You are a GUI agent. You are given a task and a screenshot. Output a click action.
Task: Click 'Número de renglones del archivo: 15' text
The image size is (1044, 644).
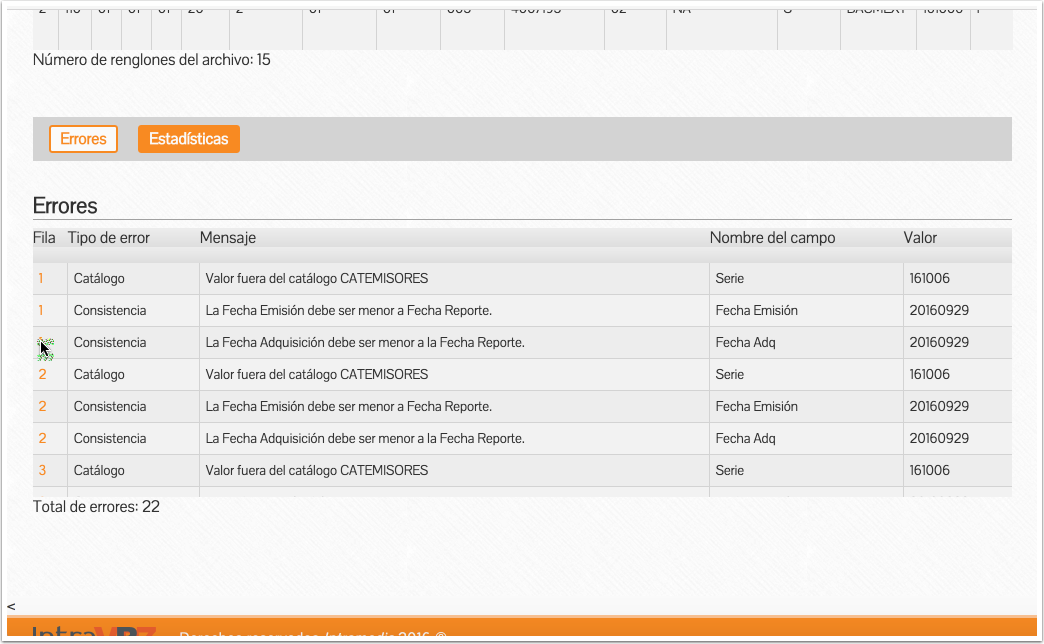pyautogui.click(x=152, y=60)
